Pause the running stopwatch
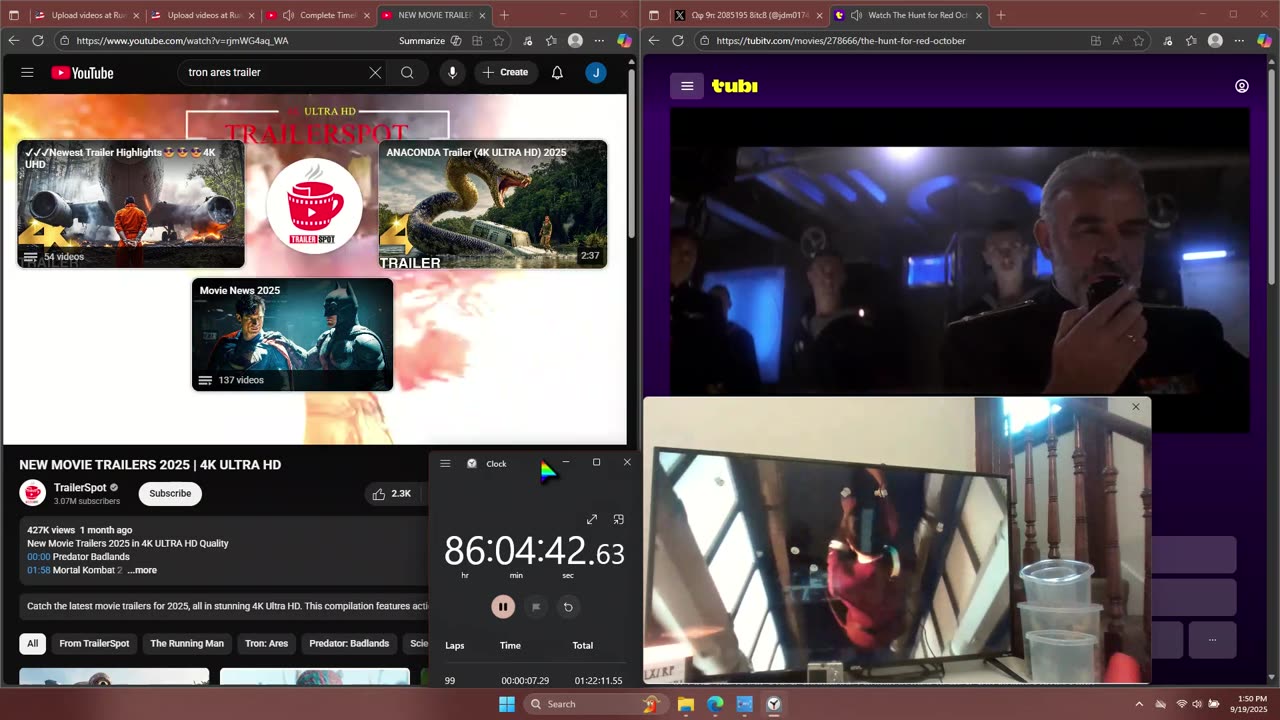This screenshot has height=720, width=1280. tap(503, 607)
